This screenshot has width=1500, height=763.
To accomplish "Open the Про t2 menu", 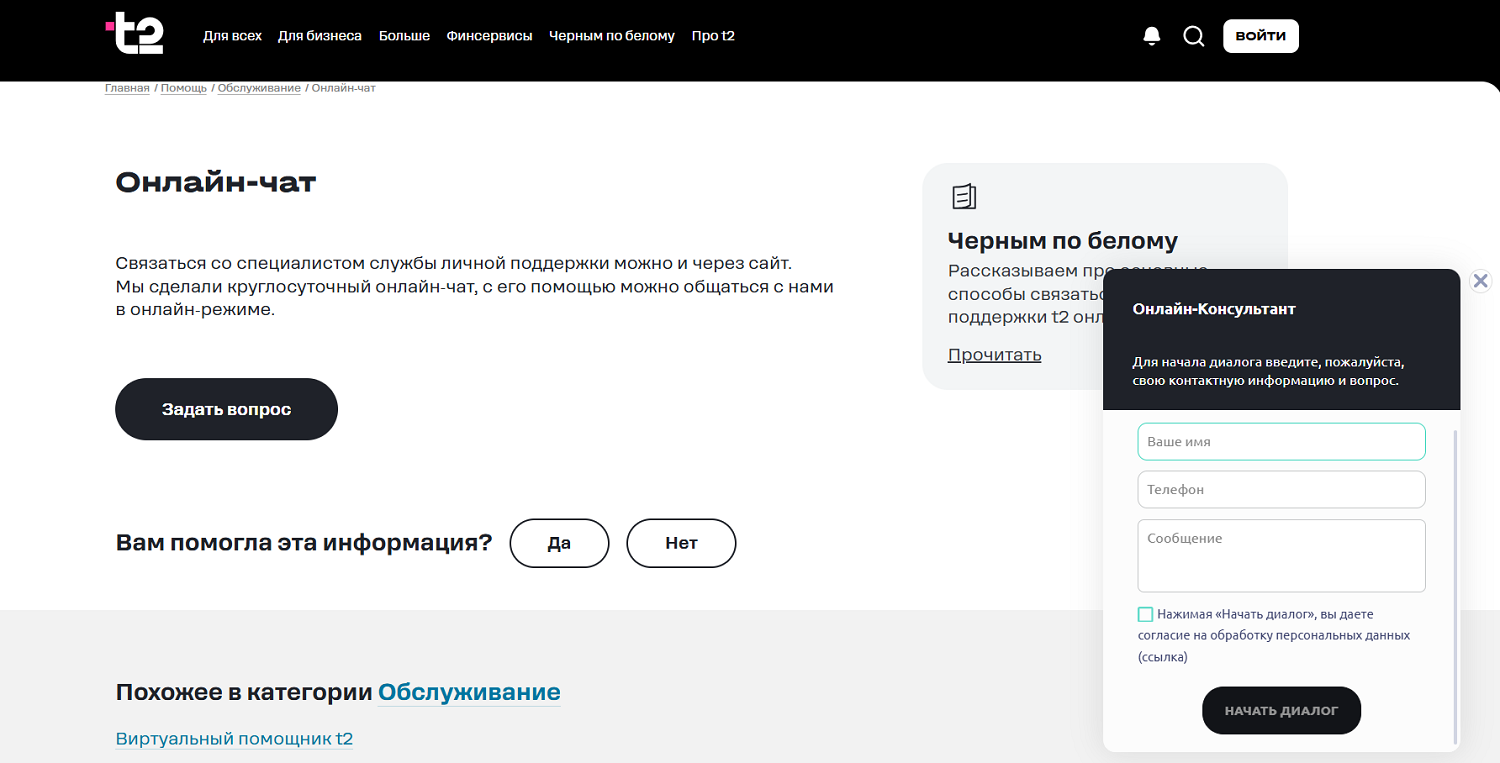I will pos(713,36).
